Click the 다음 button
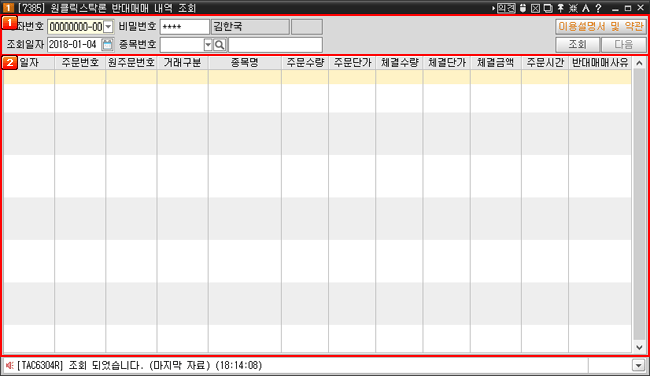 click(x=623, y=44)
